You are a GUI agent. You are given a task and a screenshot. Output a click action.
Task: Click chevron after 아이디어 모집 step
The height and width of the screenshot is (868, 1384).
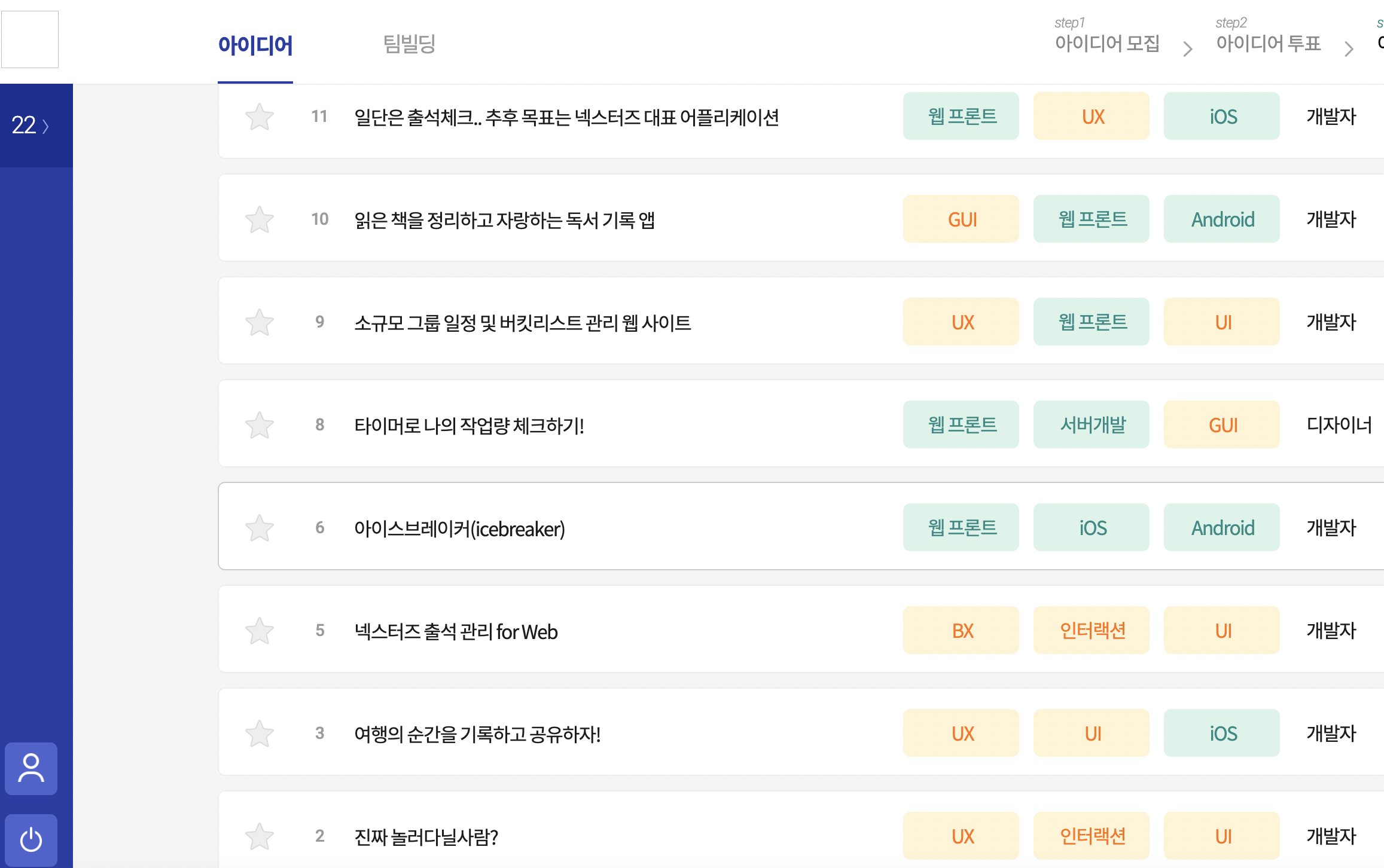pos(1188,48)
